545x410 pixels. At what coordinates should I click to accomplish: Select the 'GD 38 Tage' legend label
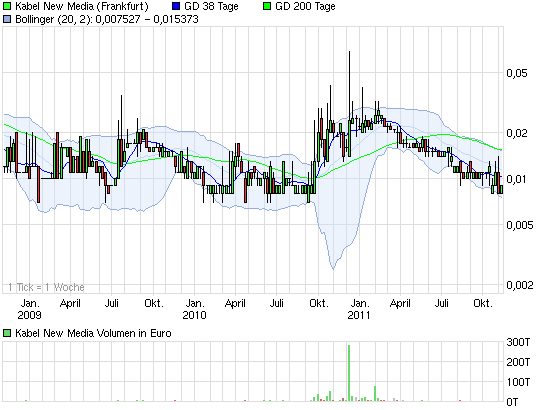pyautogui.click(x=211, y=6)
